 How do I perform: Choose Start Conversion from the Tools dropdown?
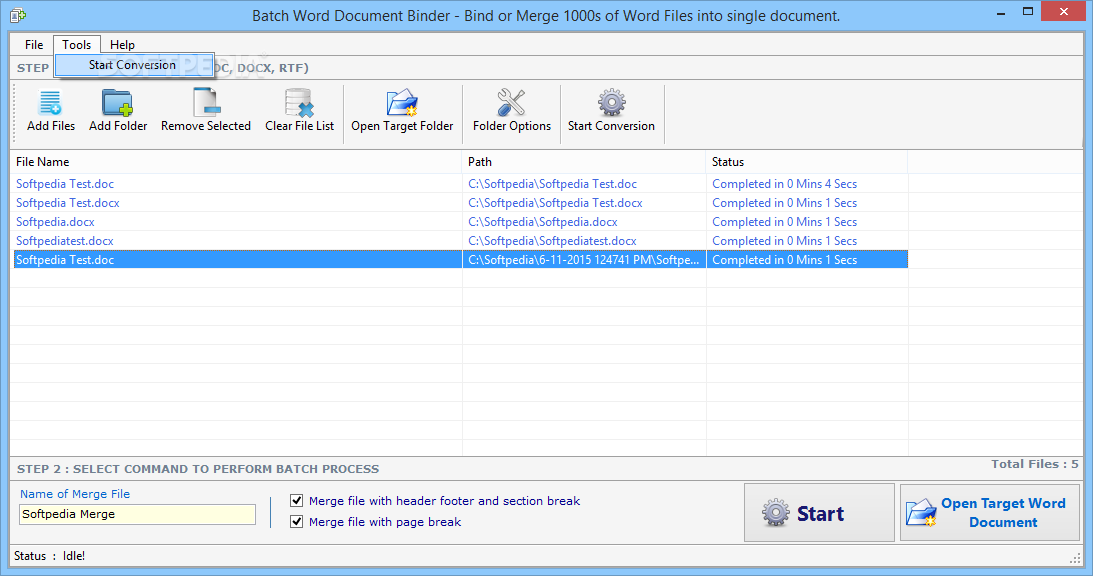click(134, 65)
